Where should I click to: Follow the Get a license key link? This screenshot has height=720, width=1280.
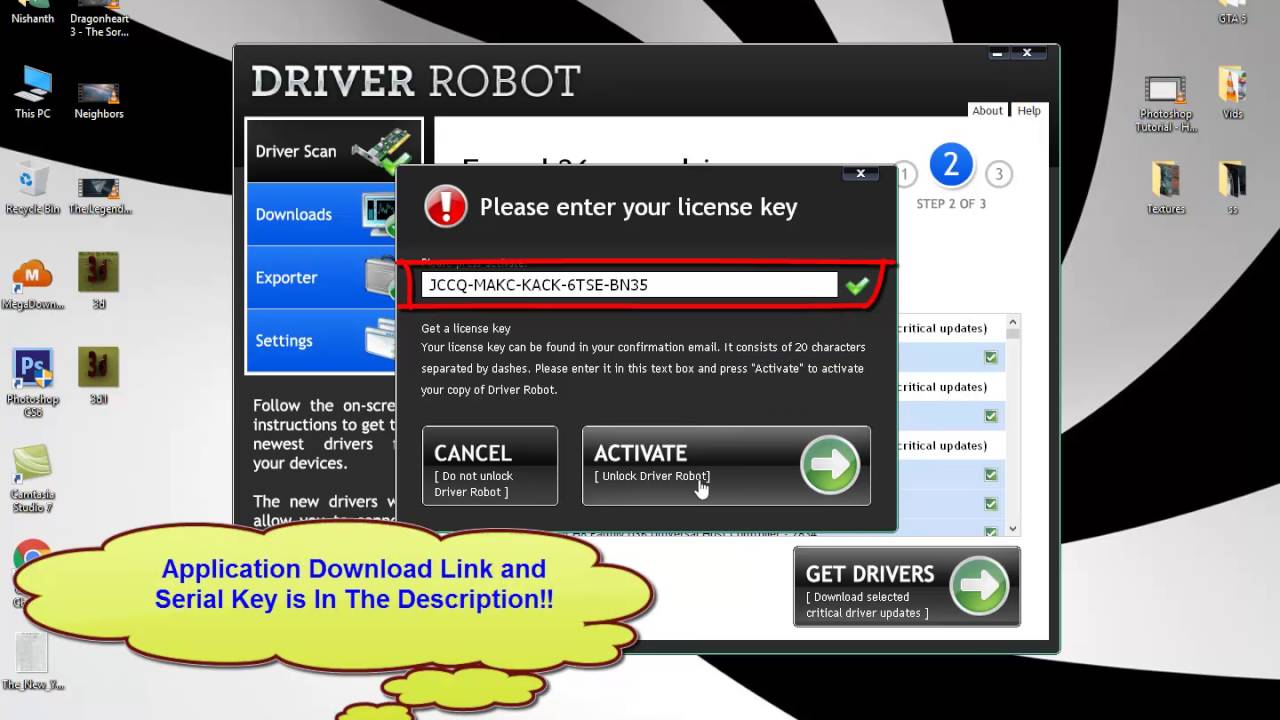pos(466,328)
